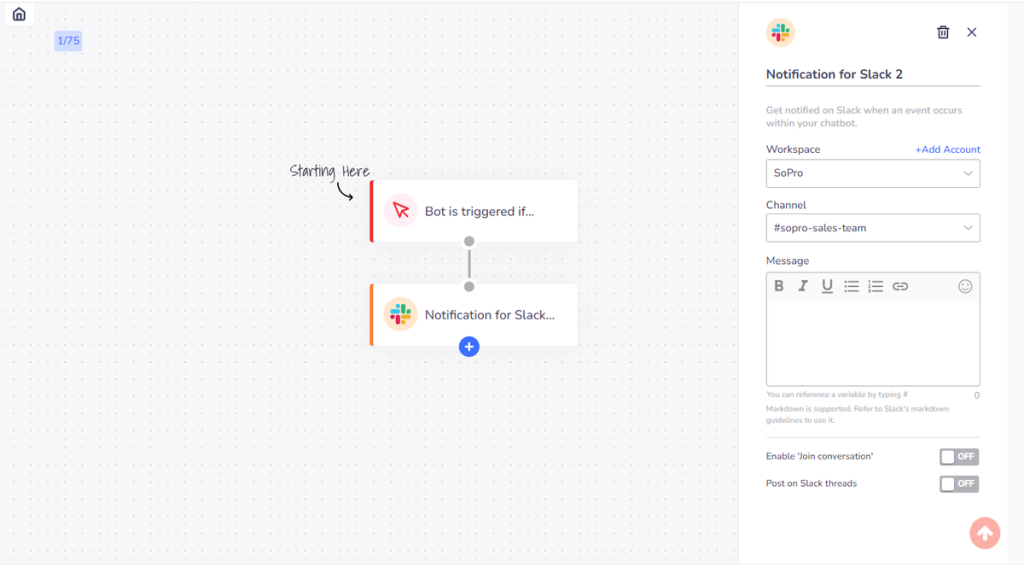The image size is (1024, 567).
Task: Click the Message text area
Action: pyautogui.click(x=872, y=342)
